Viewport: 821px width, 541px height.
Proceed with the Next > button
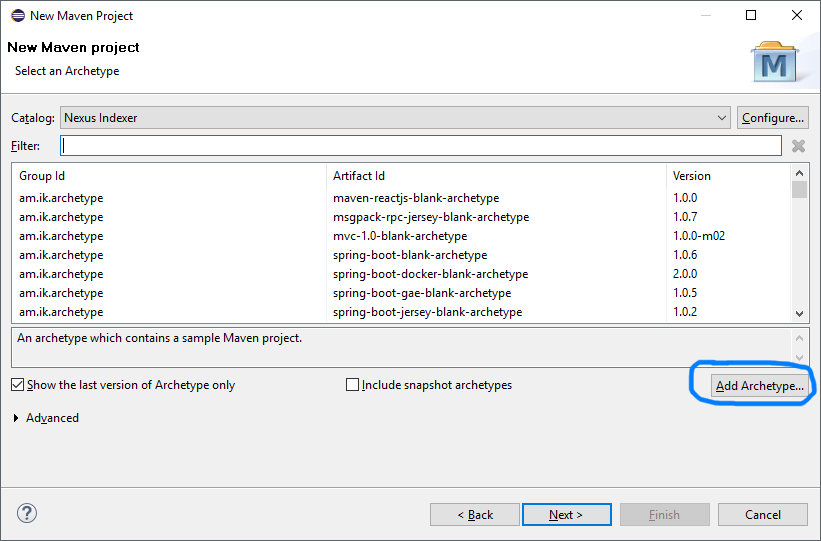567,515
